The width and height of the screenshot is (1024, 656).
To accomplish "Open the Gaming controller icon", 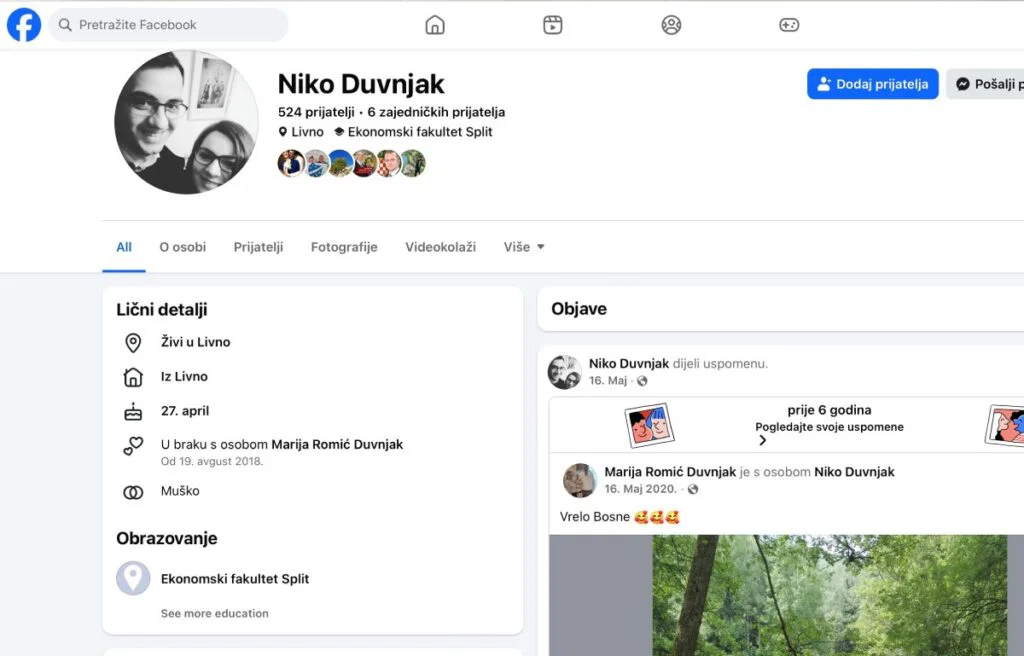I will pyautogui.click(x=789, y=25).
